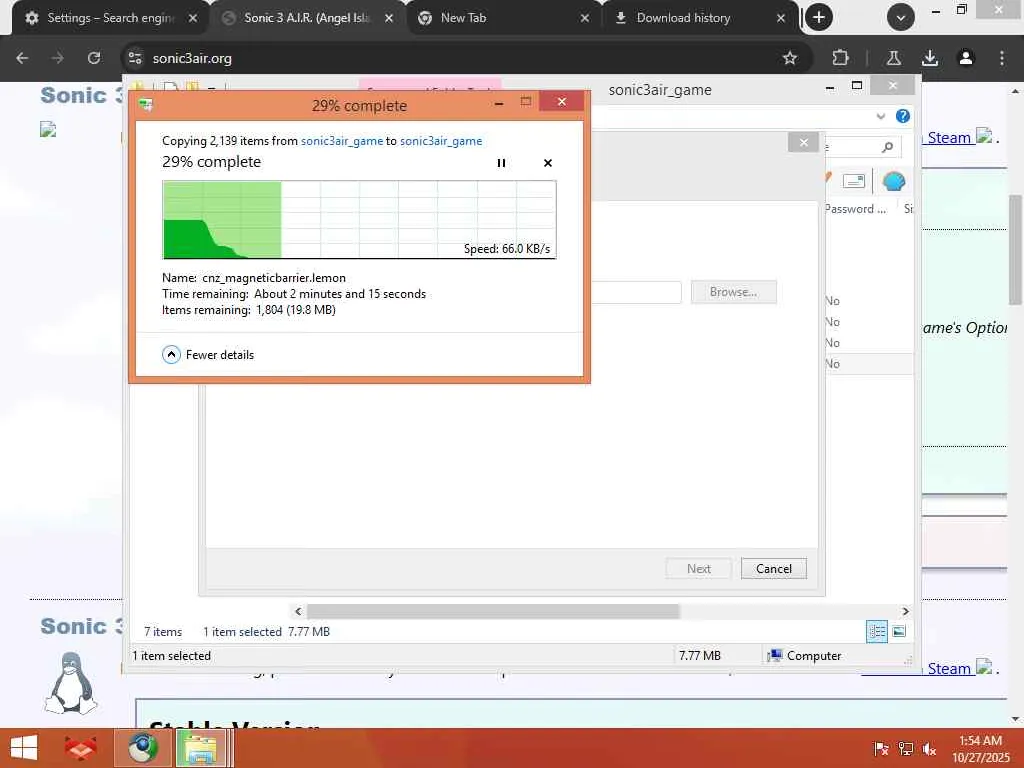The height and width of the screenshot is (768, 1024).
Task: Click Cancel in the extraction wizard
Action: (773, 569)
